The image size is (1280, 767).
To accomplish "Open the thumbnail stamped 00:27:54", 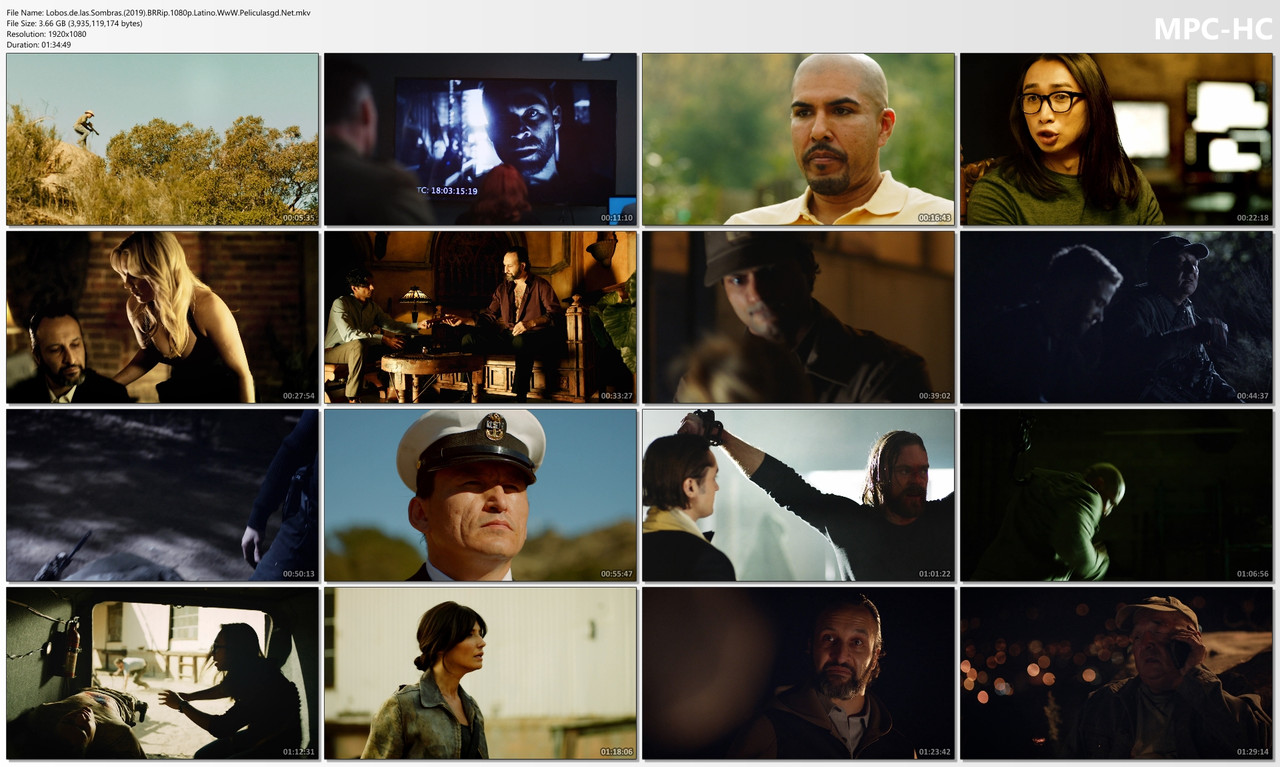I will pos(162,317).
